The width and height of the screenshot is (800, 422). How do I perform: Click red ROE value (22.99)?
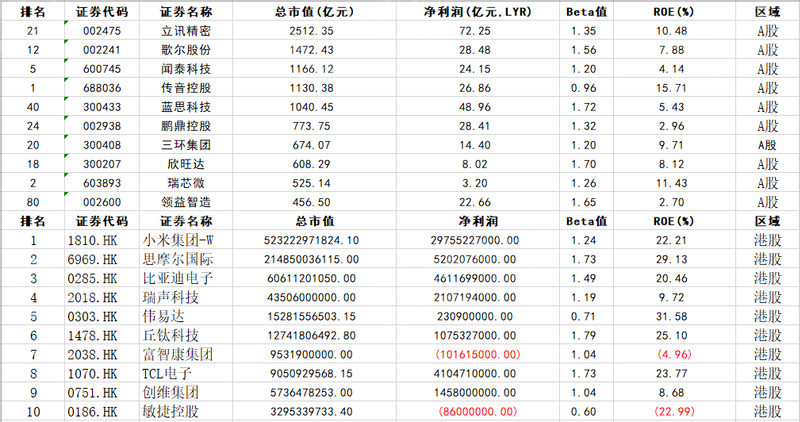point(673,411)
